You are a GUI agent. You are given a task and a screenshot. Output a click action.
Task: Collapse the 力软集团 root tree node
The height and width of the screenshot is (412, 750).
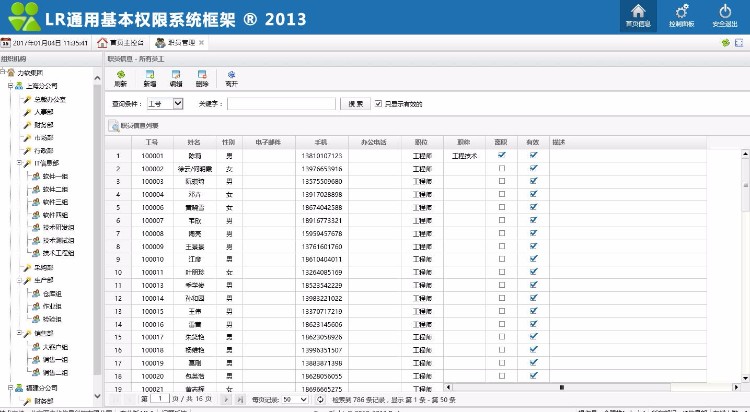click(x=3, y=72)
